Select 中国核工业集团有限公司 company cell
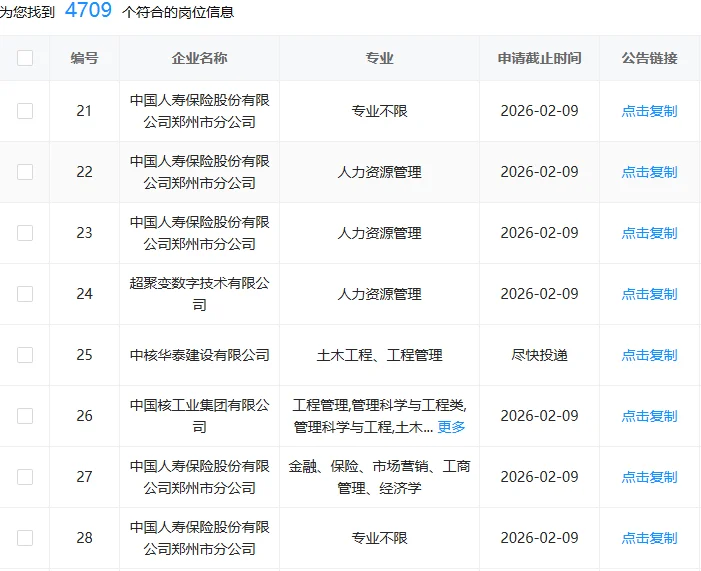701x571 pixels. click(x=199, y=416)
